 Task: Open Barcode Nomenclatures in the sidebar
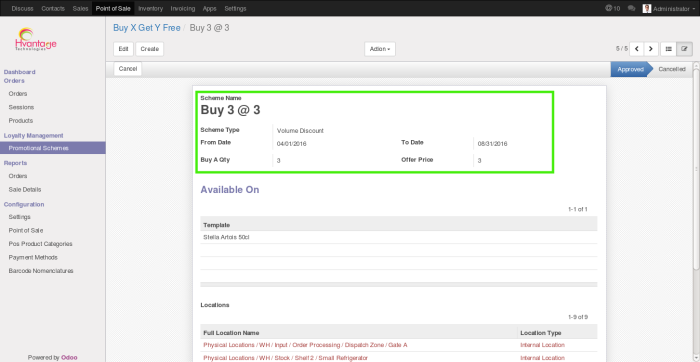[x=41, y=270]
